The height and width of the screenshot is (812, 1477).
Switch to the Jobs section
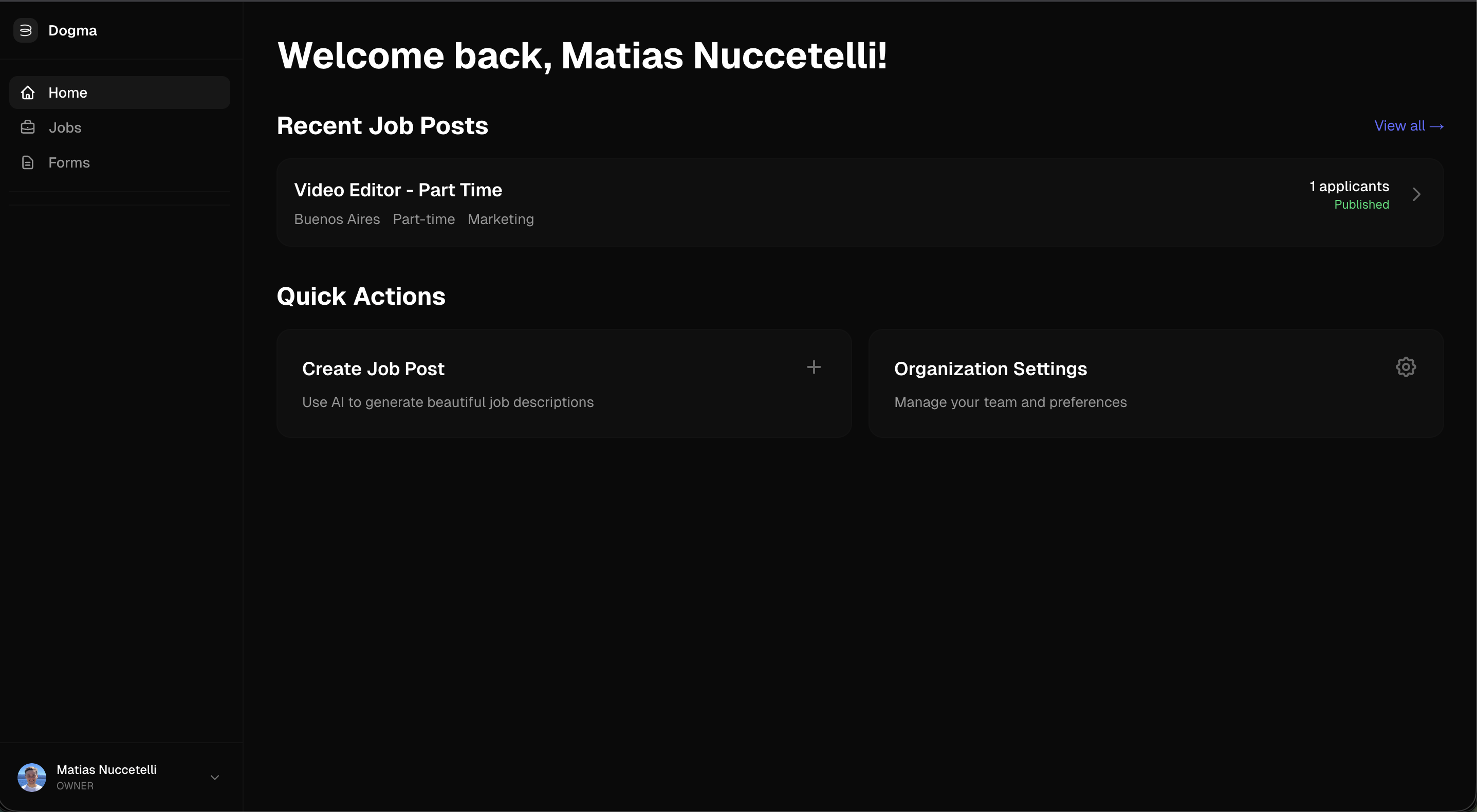coord(65,127)
